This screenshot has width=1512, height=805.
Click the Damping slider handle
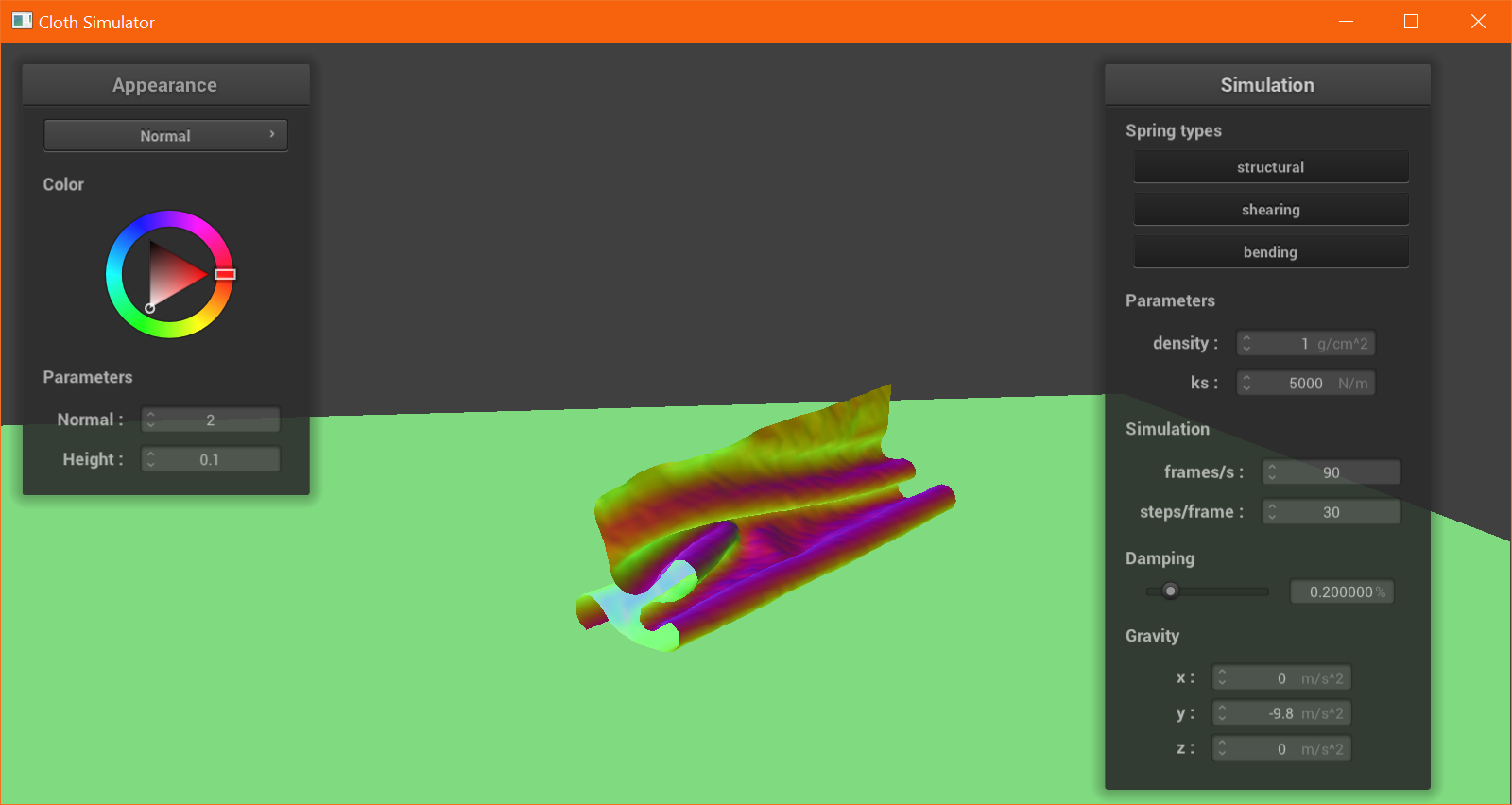1171,591
